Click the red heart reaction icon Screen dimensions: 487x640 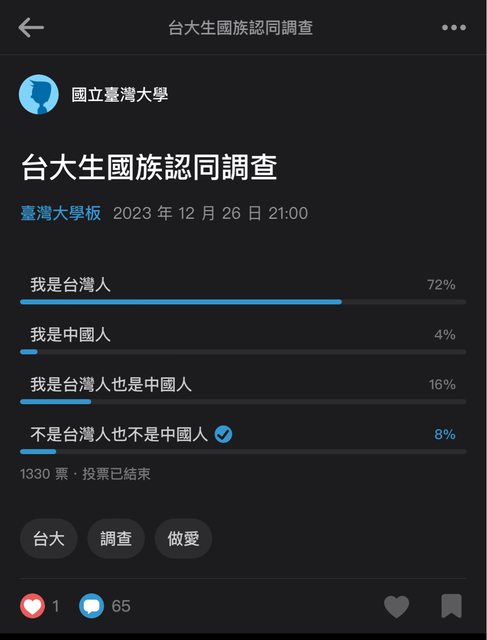point(32,606)
